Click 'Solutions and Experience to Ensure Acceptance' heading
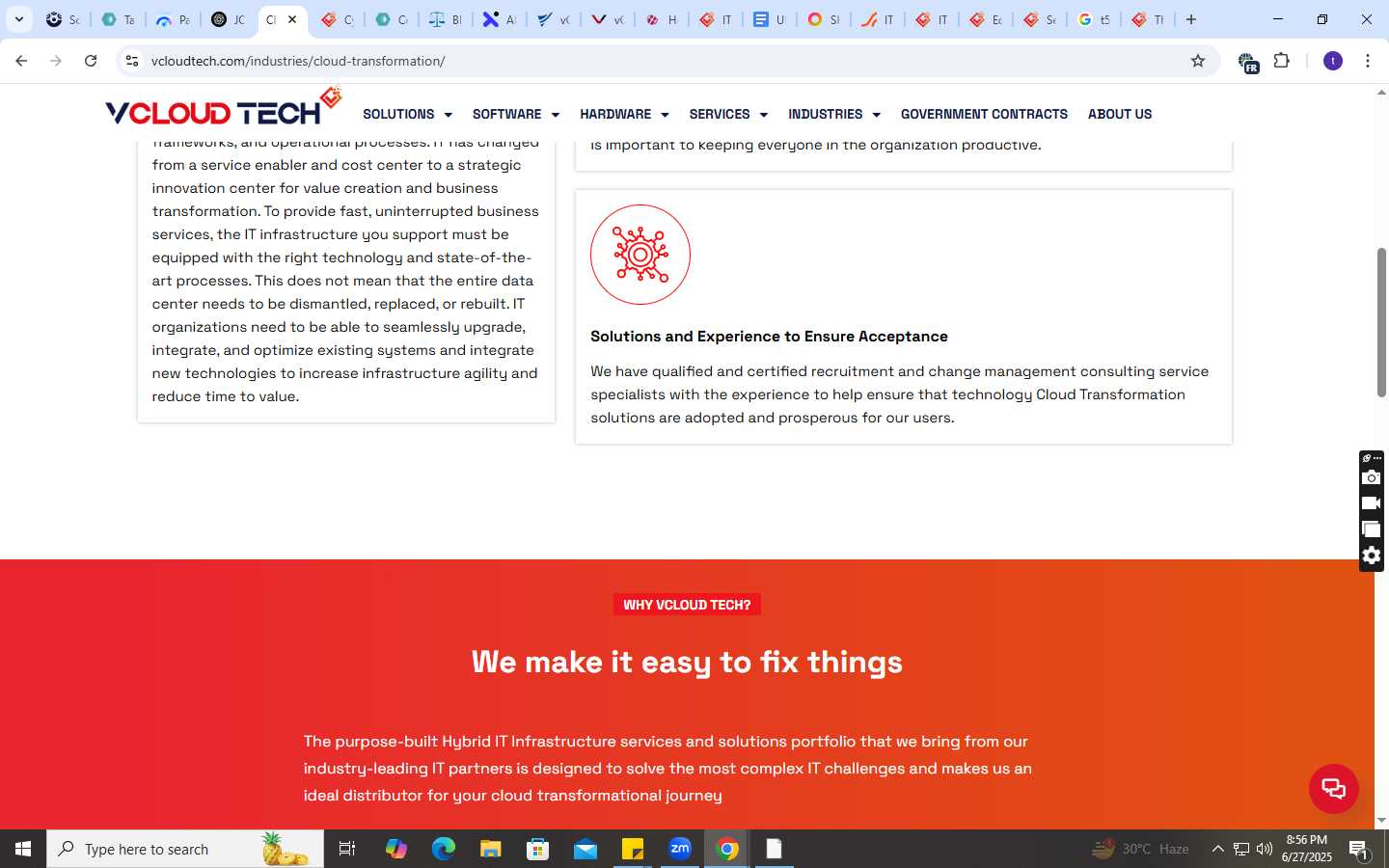Viewport: 1389px width, 868px height. coord(769,337)
